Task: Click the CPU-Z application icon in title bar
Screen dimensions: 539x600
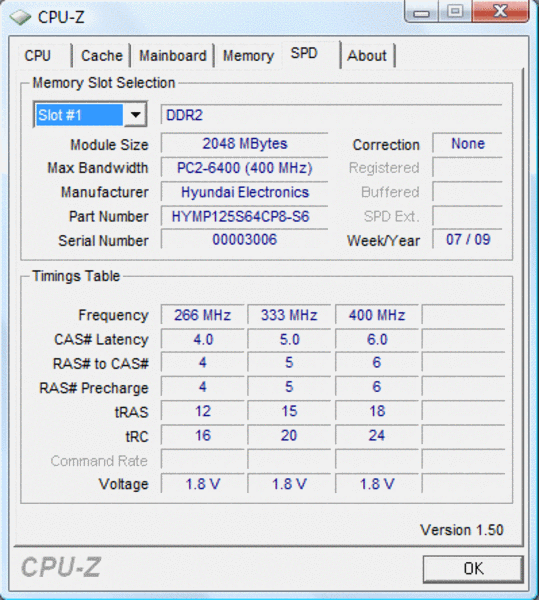Action: coord(20,18)
